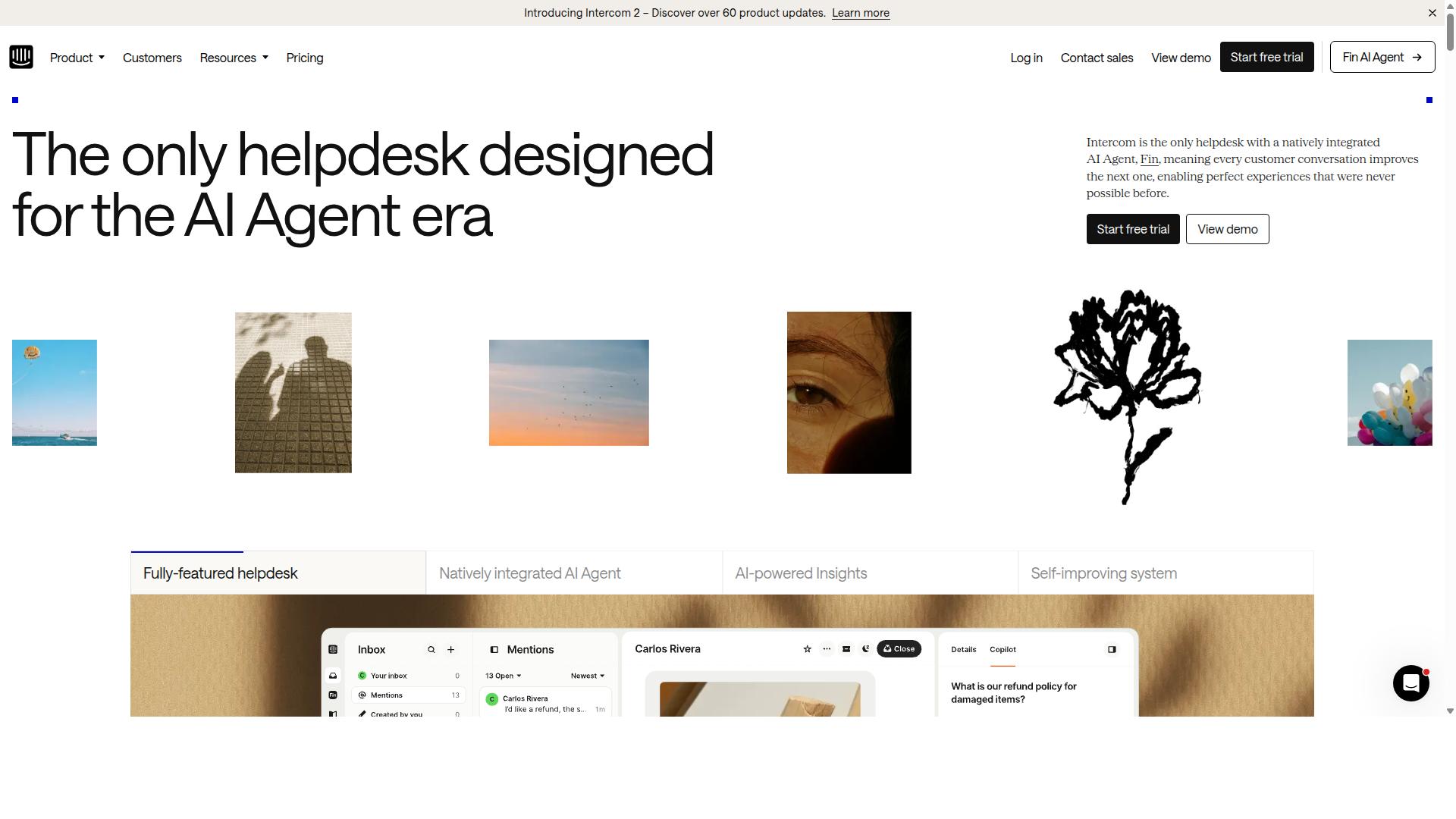
Task: Click Learn more in the announcement banner
Action: pyautogui.click(x=861, y=13)
